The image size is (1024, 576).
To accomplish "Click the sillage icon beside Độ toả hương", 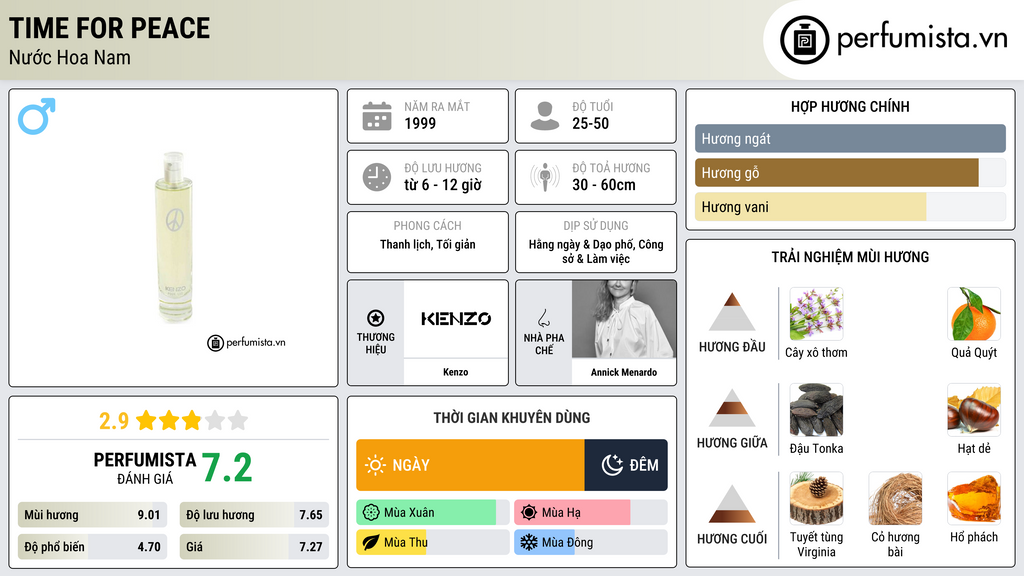I will pos(545,177).
